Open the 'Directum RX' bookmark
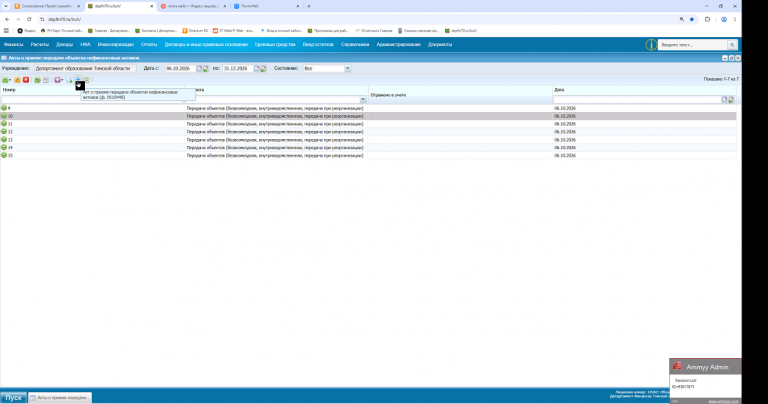 tap(195, 30)
